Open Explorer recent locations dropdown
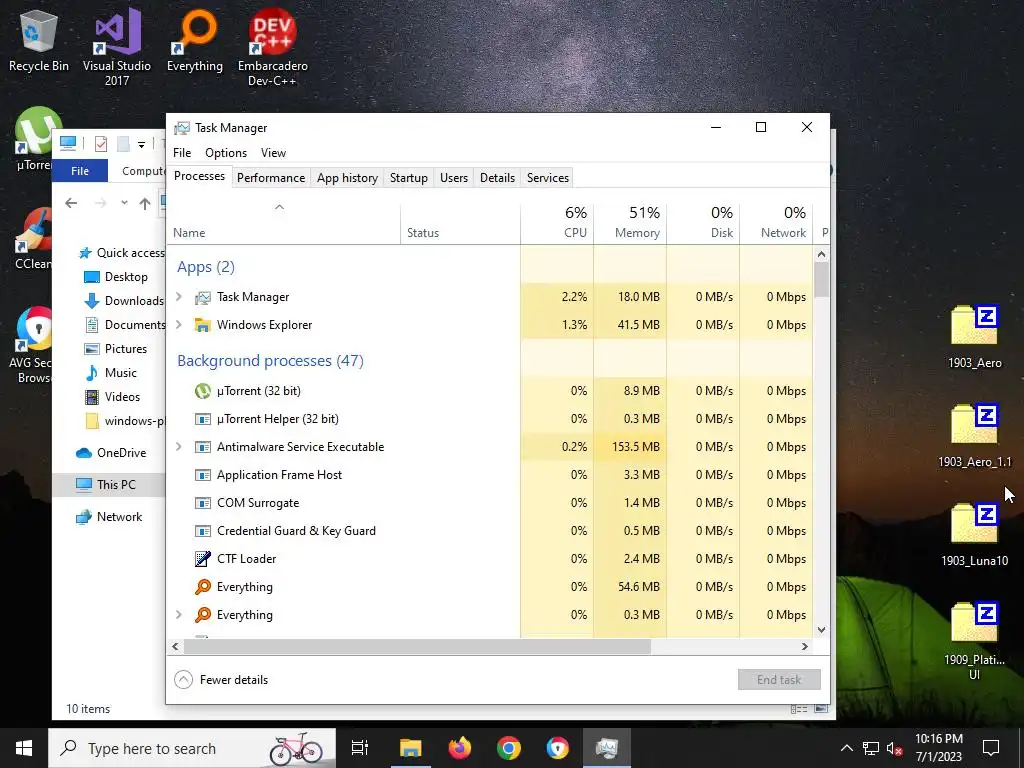The height and width of the screenshot is (768, 1024). (x=124, y=203)
